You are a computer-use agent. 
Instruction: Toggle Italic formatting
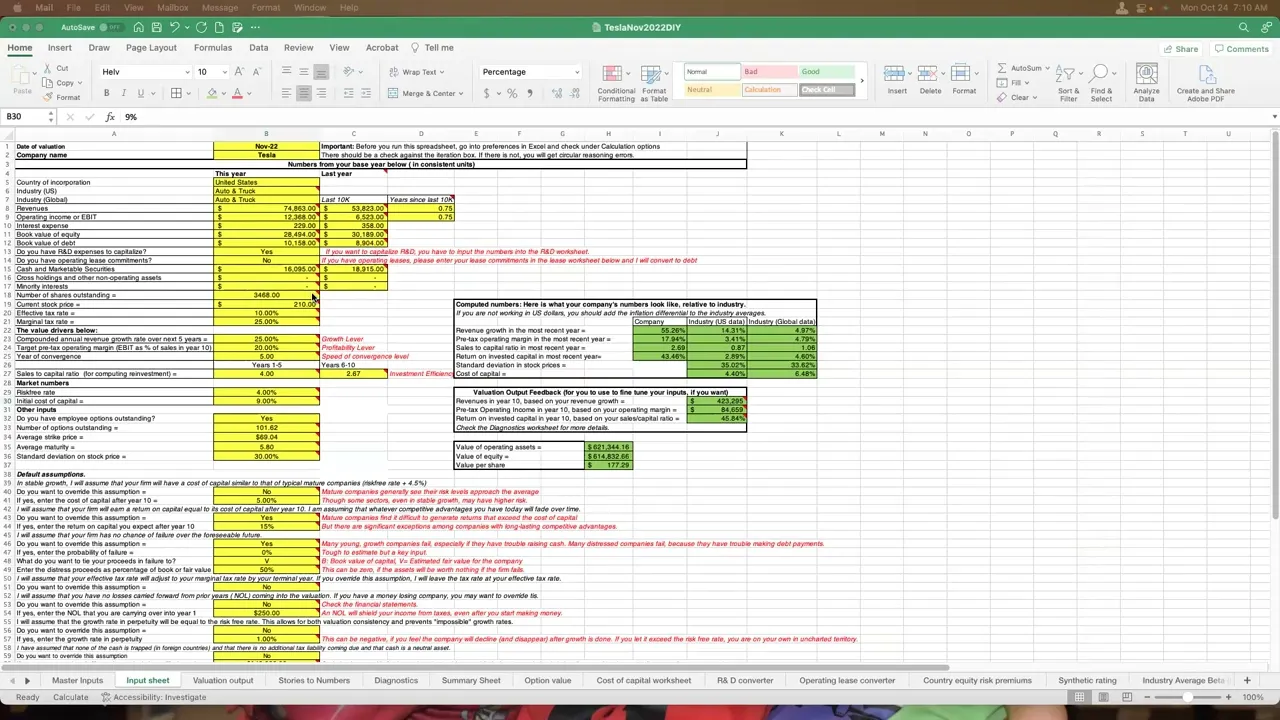click(124, 93)
